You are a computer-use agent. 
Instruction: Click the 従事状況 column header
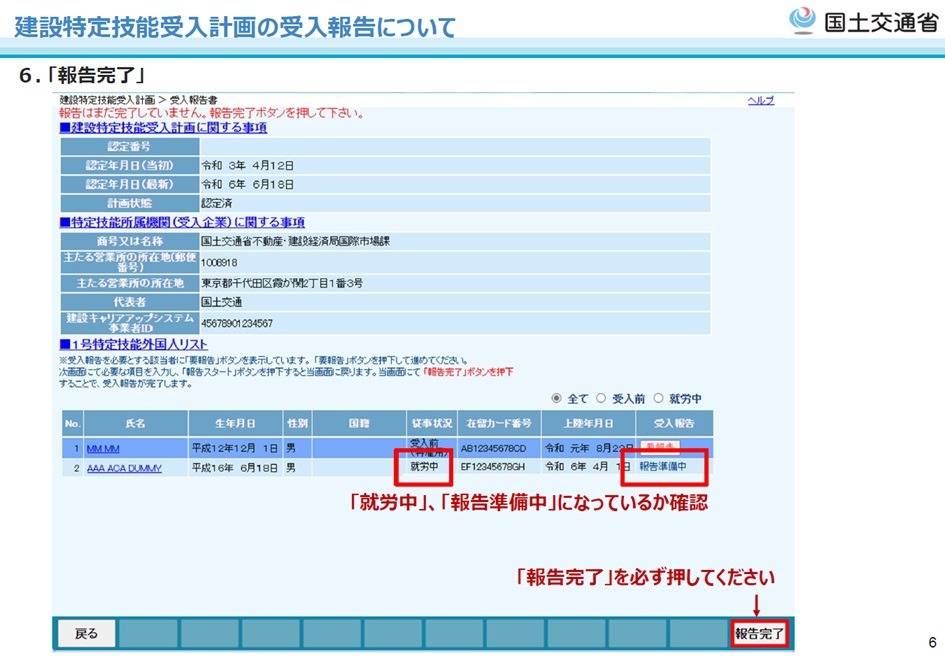tap(431, 423)
